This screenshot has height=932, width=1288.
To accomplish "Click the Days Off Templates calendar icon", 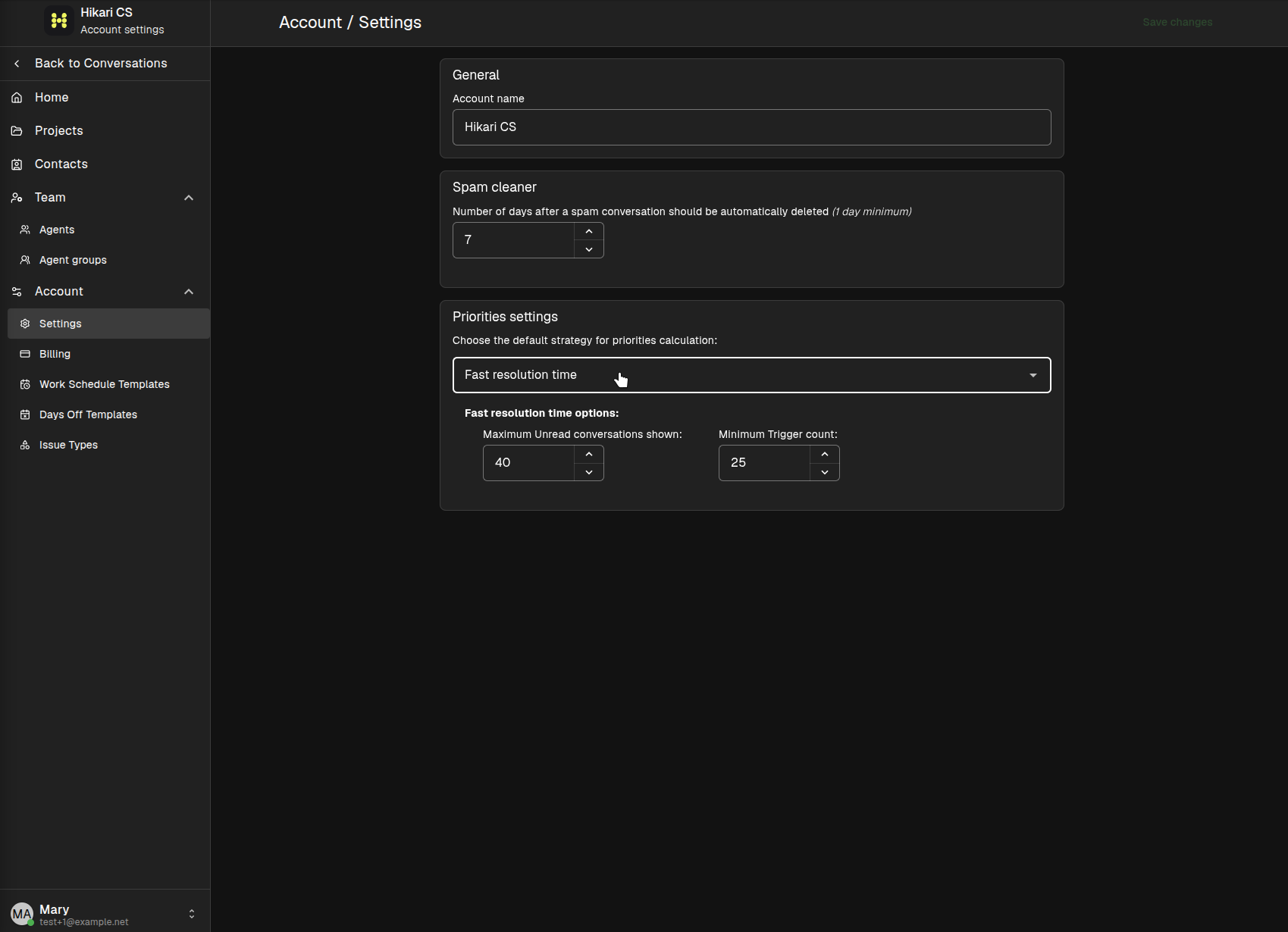I will click(x=25, y=414).
